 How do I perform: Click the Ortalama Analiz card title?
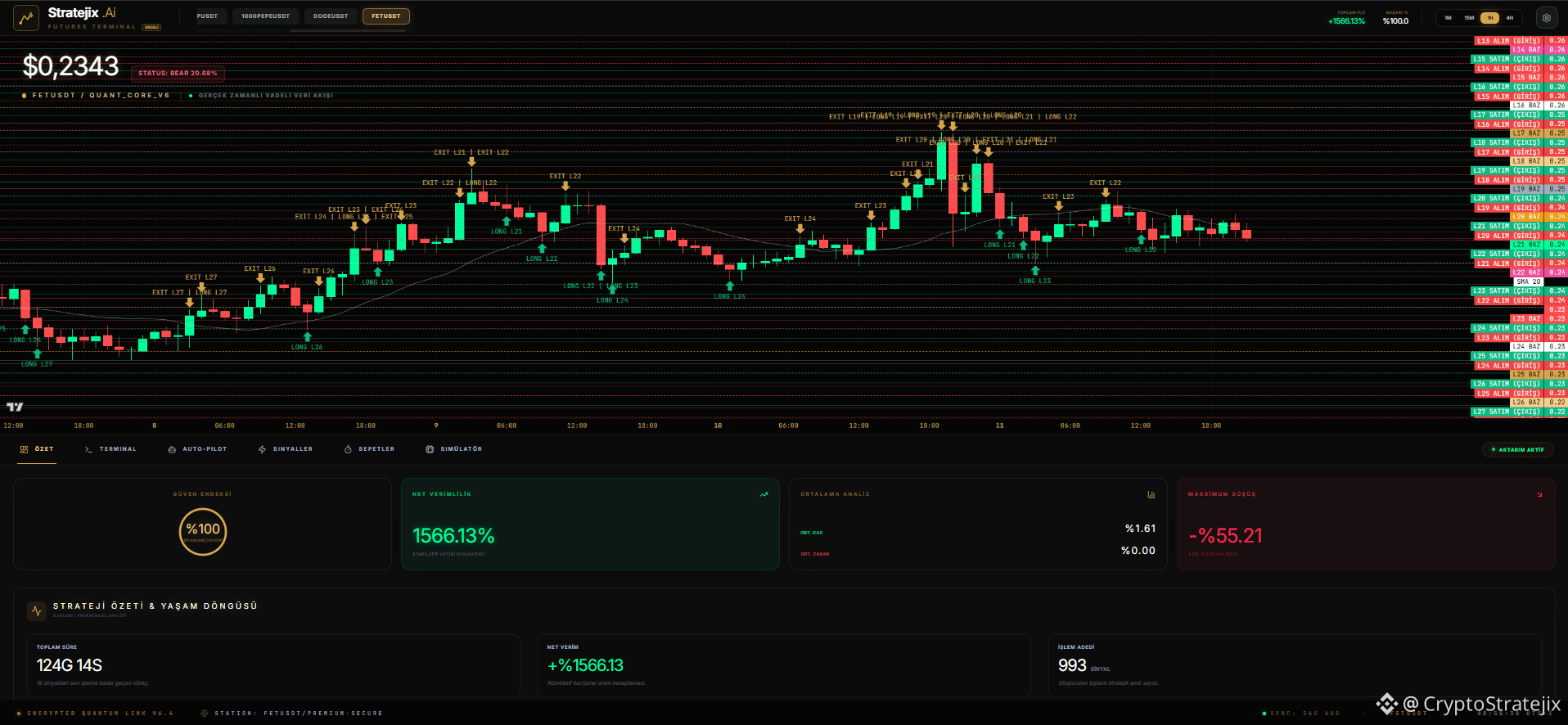[x=835, y=494]
